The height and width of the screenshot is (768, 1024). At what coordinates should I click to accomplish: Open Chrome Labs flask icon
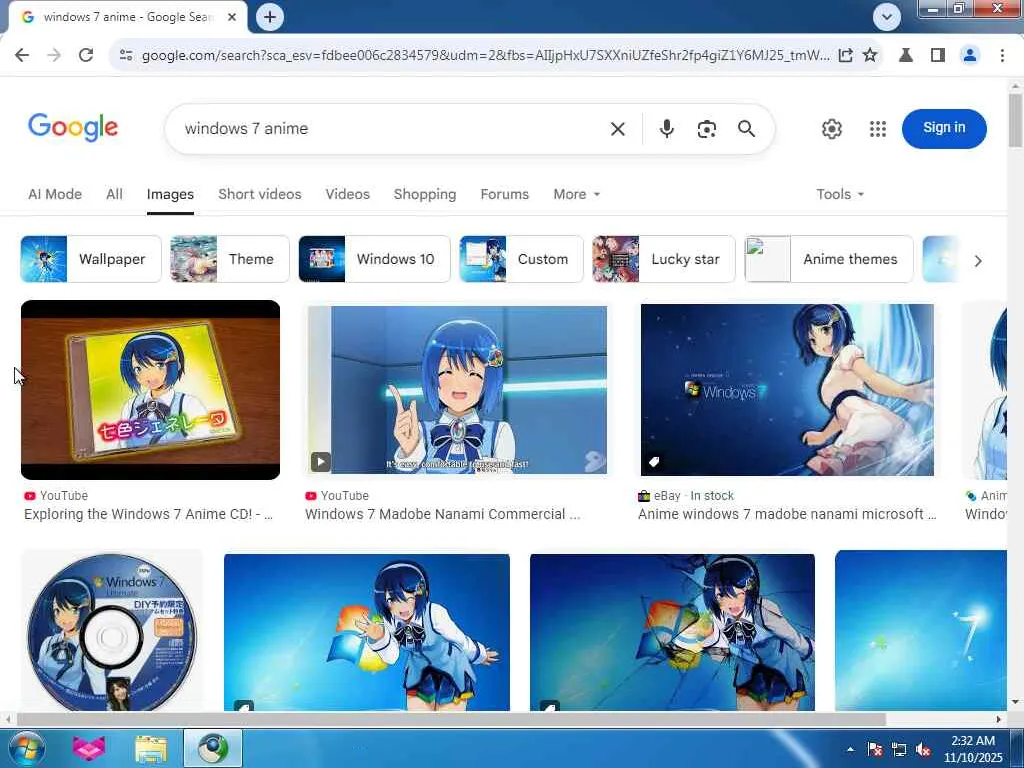tap(906, 56)
